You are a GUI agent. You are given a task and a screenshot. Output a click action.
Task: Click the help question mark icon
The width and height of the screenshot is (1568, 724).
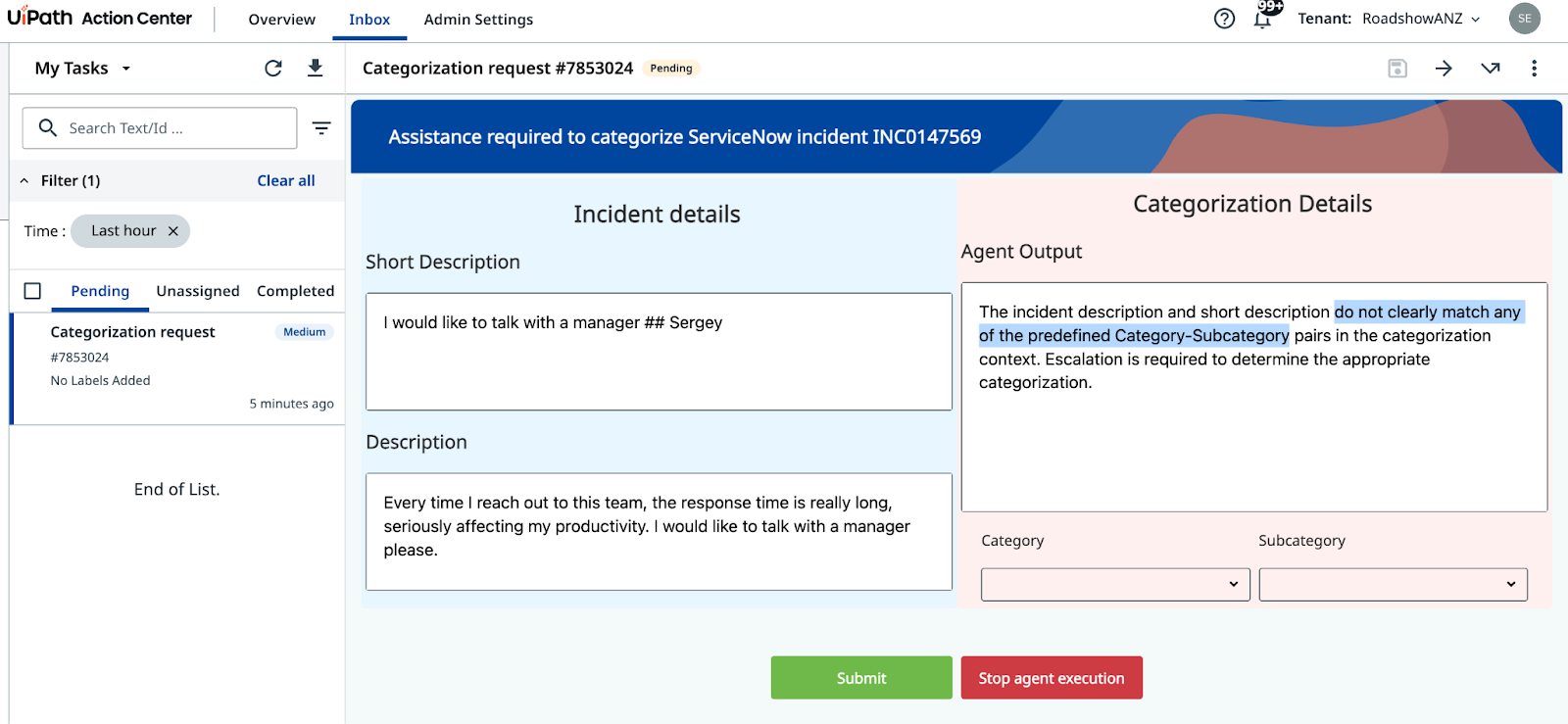click(x=1224, y=19)
